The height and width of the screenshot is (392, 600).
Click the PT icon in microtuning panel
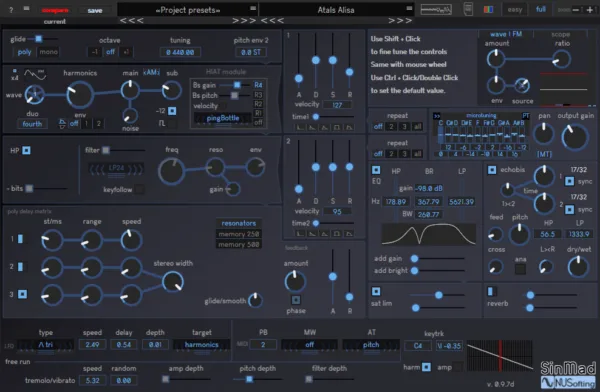(526, 116)
